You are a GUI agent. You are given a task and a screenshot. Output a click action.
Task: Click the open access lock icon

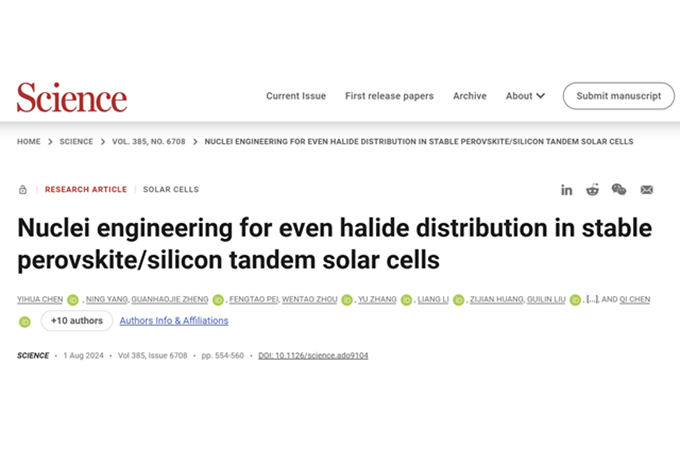(23, 189)
